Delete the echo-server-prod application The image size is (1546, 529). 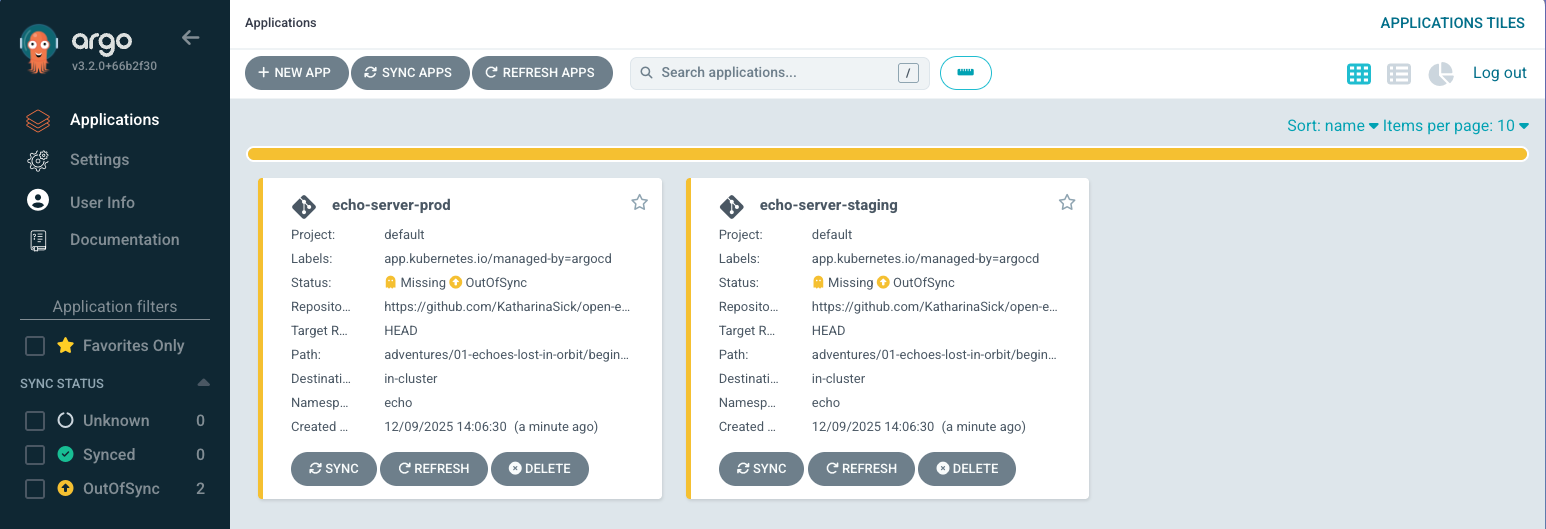[x=540, y=469]
